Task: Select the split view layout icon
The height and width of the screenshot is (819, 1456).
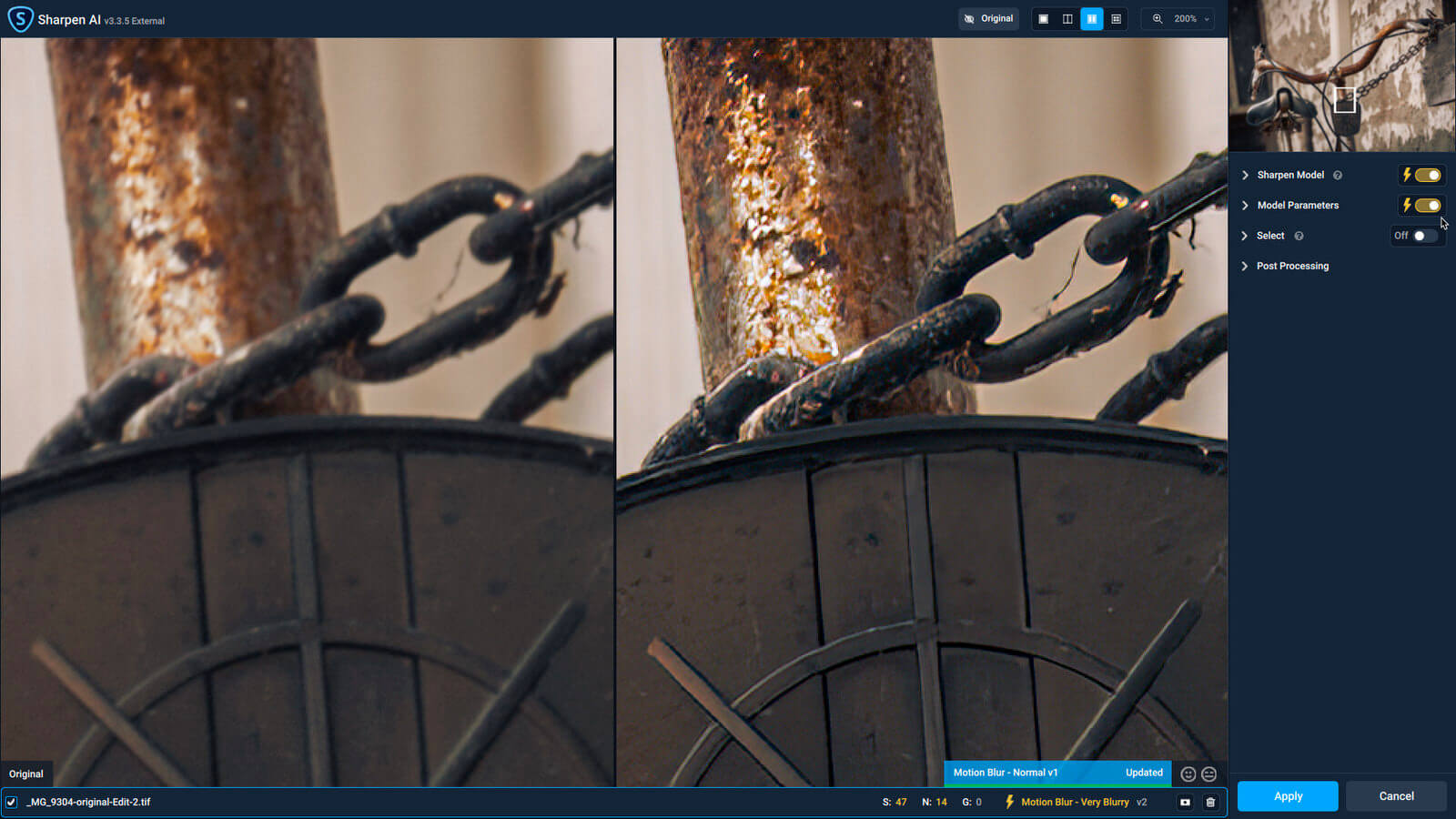Action: click(1067, 19)
